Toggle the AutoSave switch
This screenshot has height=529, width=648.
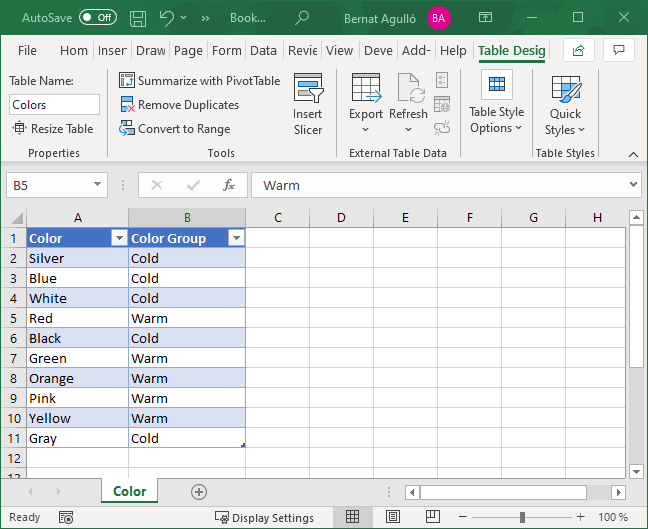(x=98, y=18)
